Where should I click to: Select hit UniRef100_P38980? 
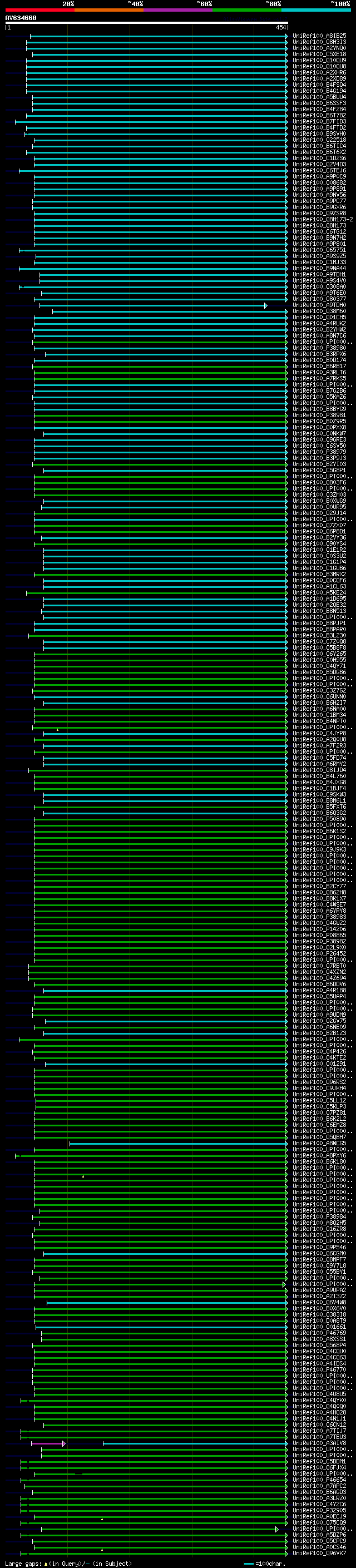click(319, 348)
